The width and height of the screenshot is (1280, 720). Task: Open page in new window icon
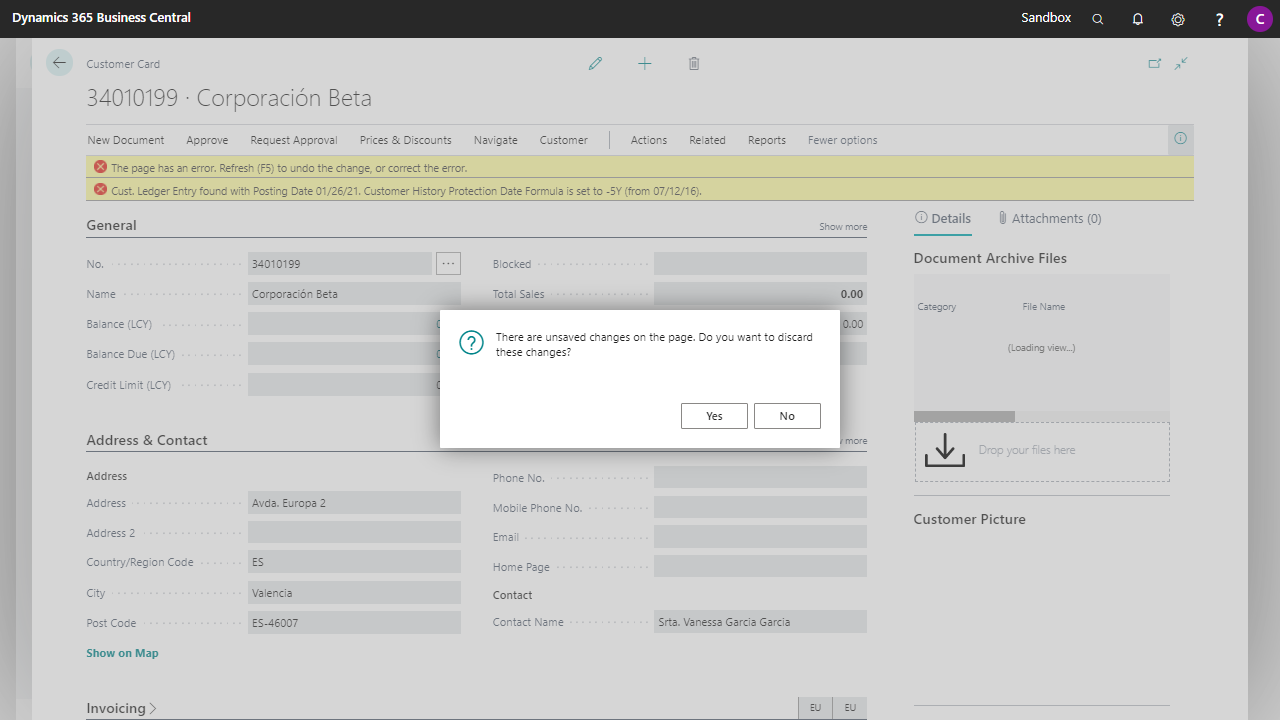(x=1154, y=63)
